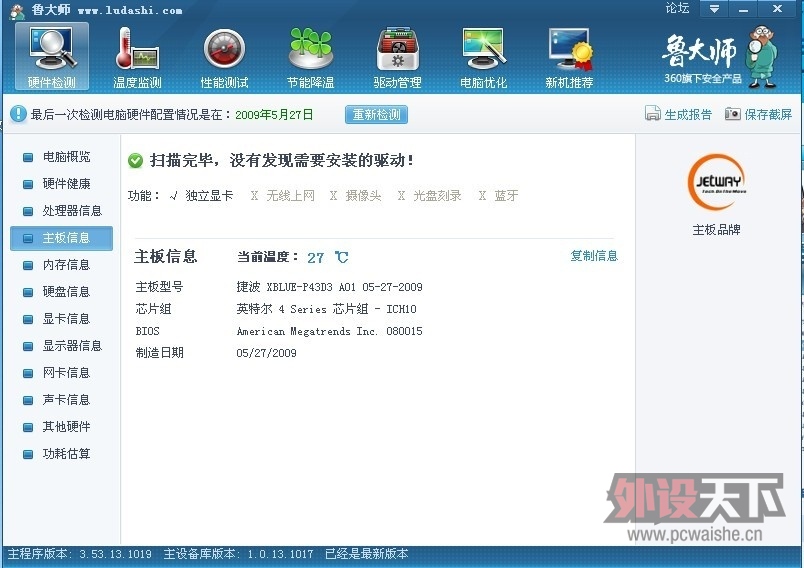This screenshot has width=804, height=568.
Task: Click the green scan complete checkmark icon
Action: click(135, 161)
